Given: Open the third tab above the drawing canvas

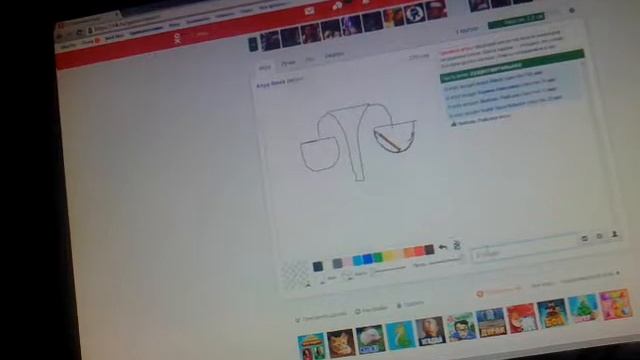Looking at the screenshot, I should click(310, 60).
